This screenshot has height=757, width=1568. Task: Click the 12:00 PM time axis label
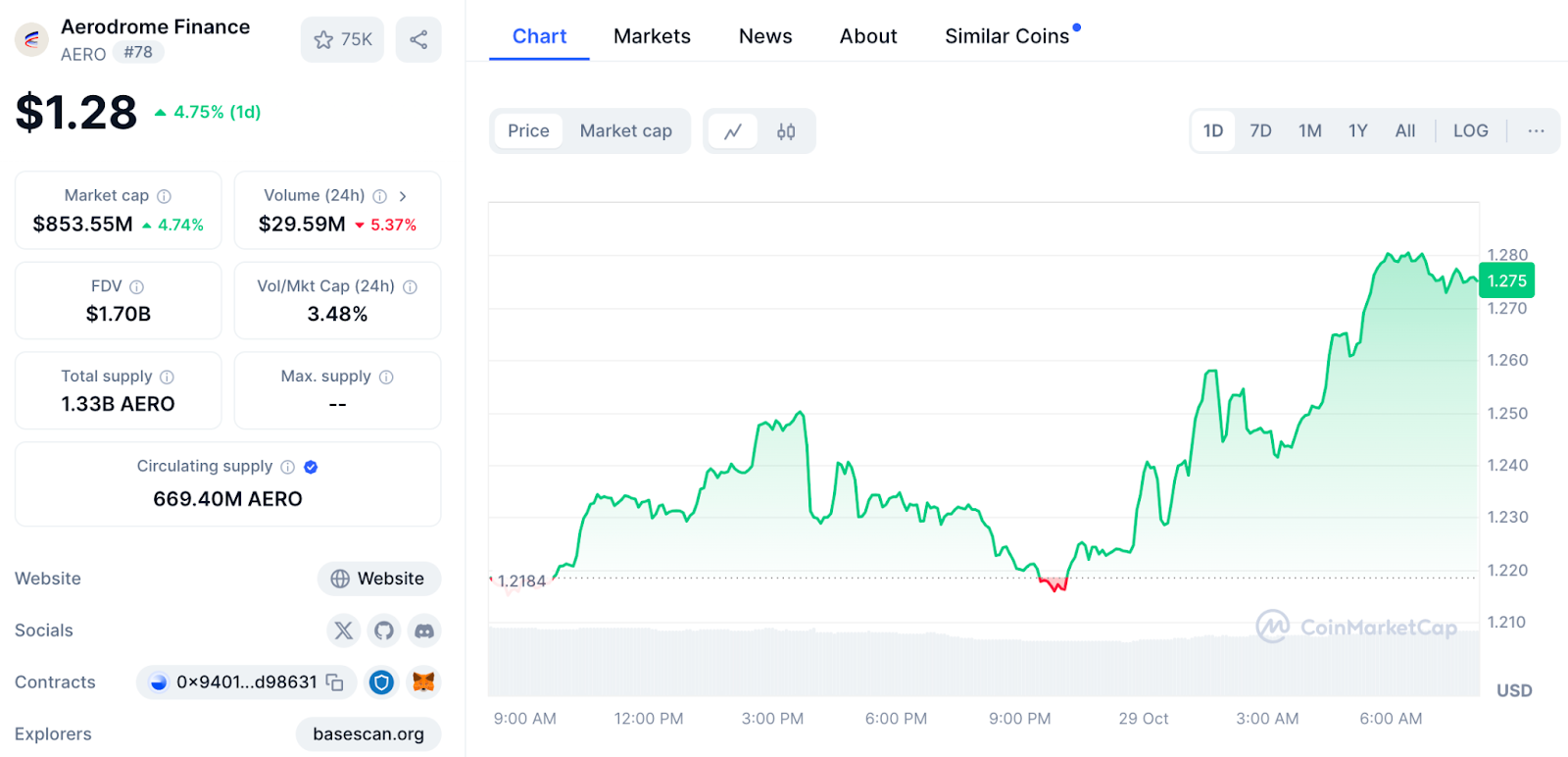point(649,719)
